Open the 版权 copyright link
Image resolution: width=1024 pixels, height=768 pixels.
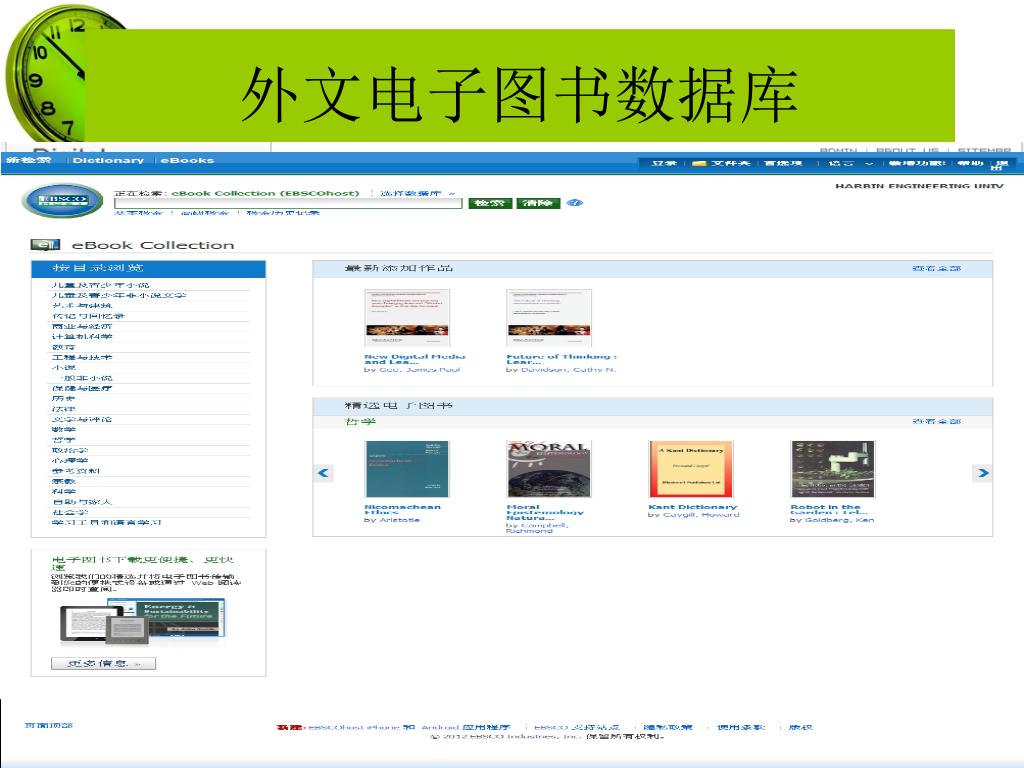point(801,727)
